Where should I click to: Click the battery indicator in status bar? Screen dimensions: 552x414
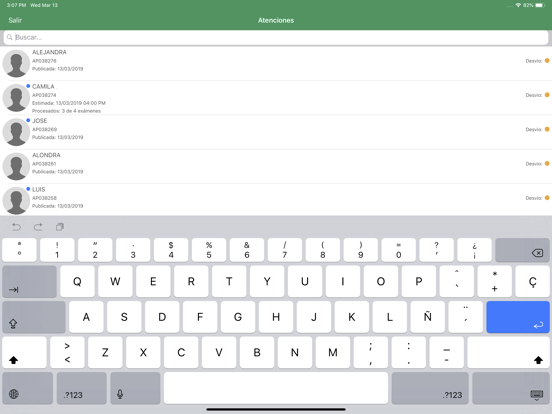tap(540, 5)
